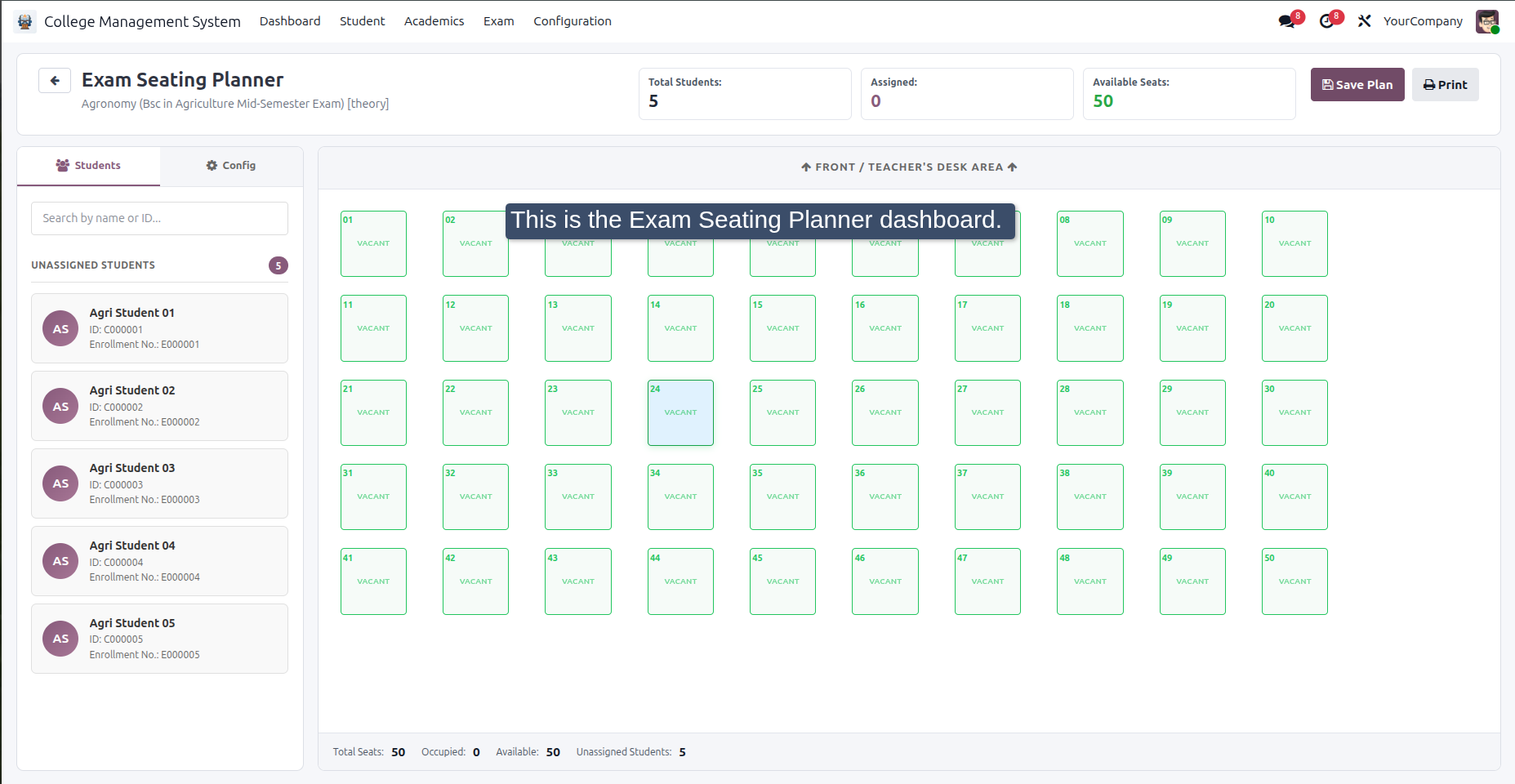This screenshot has width=1515, height=784.
Task: Click the Agri Student 01 avatar
Action: [x=60, y=328]
